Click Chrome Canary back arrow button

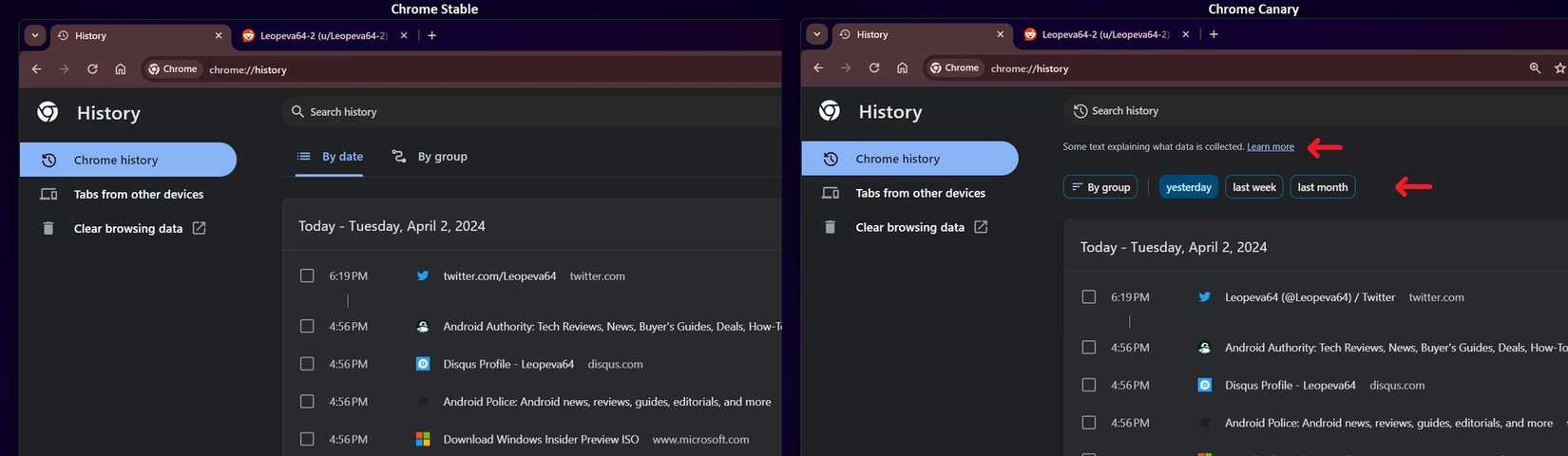pyautogui.click(x=818, y=68)
